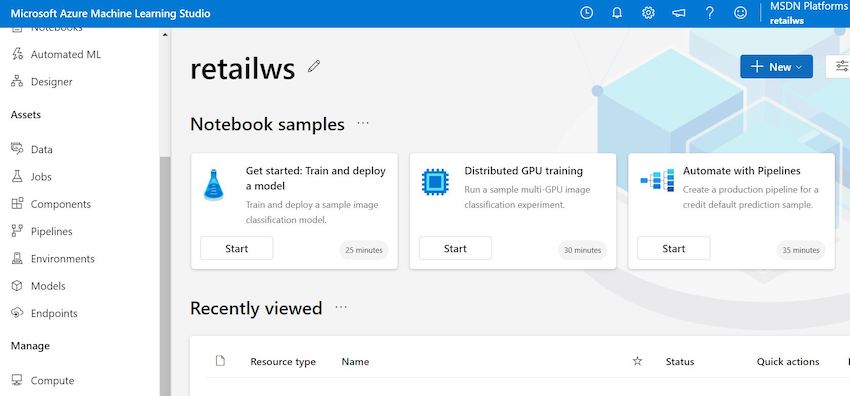Sort by Resource type column

pyautogui.click(x=283, y=361)
